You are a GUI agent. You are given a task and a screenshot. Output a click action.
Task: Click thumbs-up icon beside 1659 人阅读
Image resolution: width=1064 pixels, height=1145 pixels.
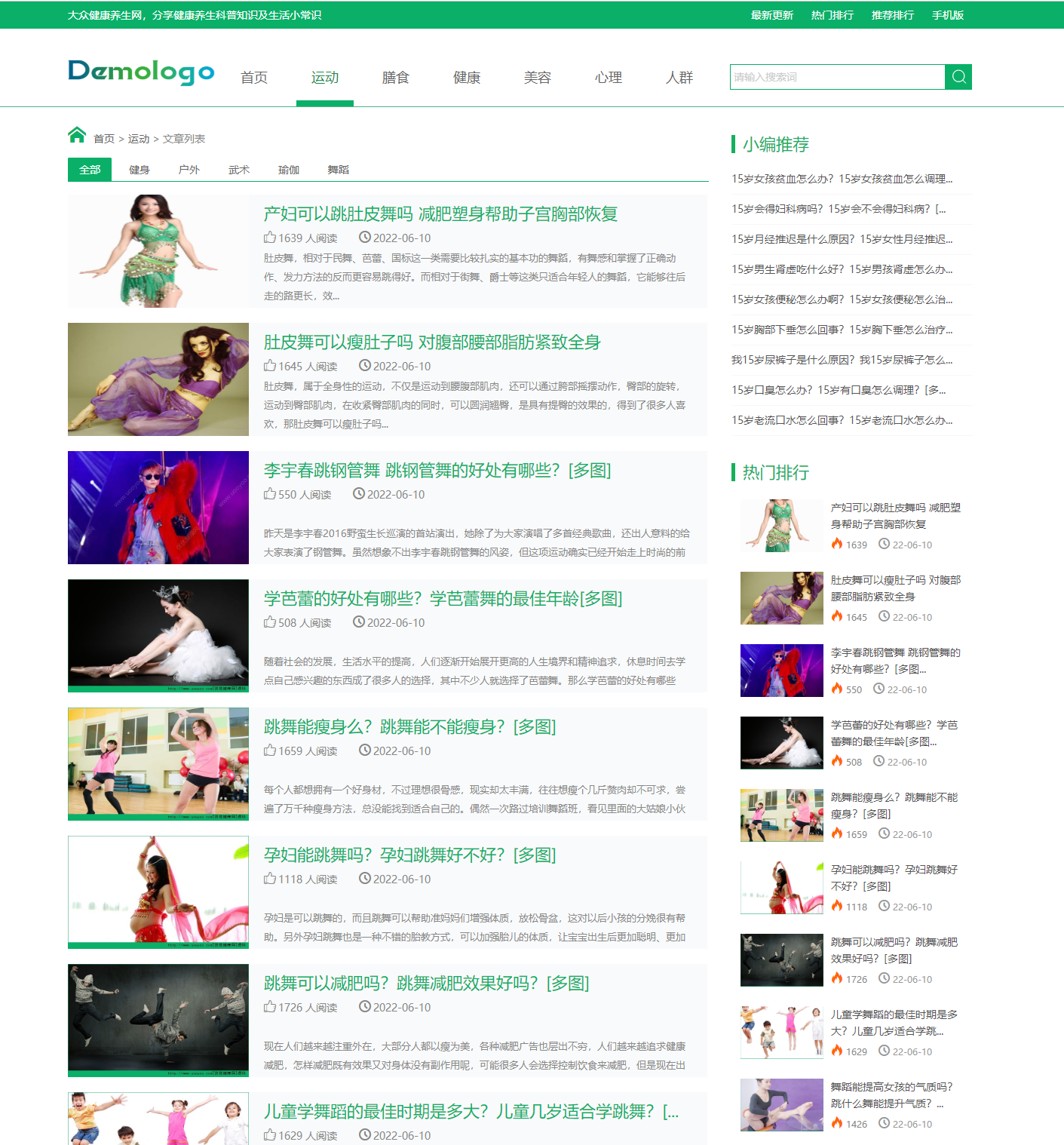click(269, 751)
